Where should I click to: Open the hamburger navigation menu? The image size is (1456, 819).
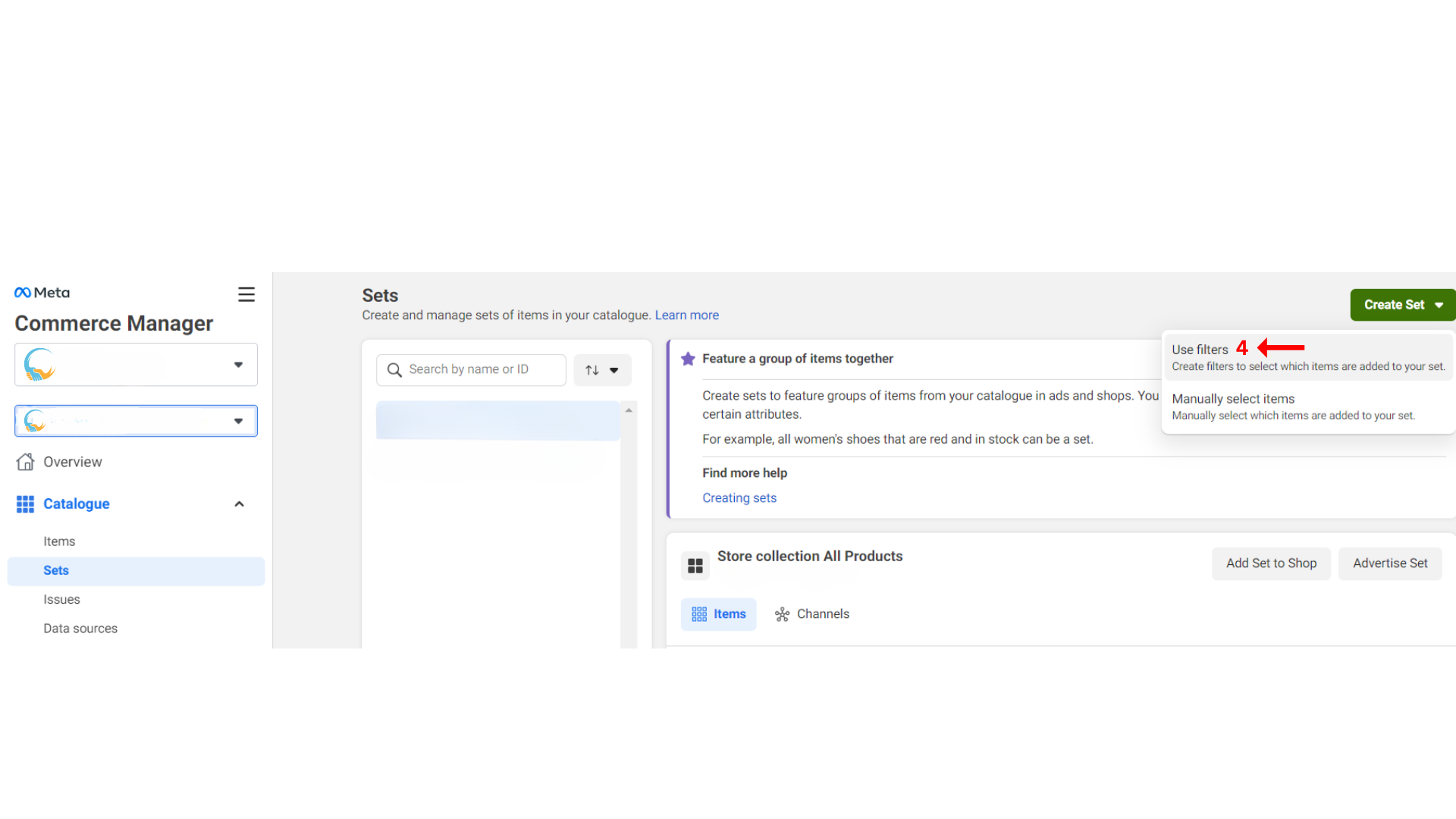click(246, 293)
